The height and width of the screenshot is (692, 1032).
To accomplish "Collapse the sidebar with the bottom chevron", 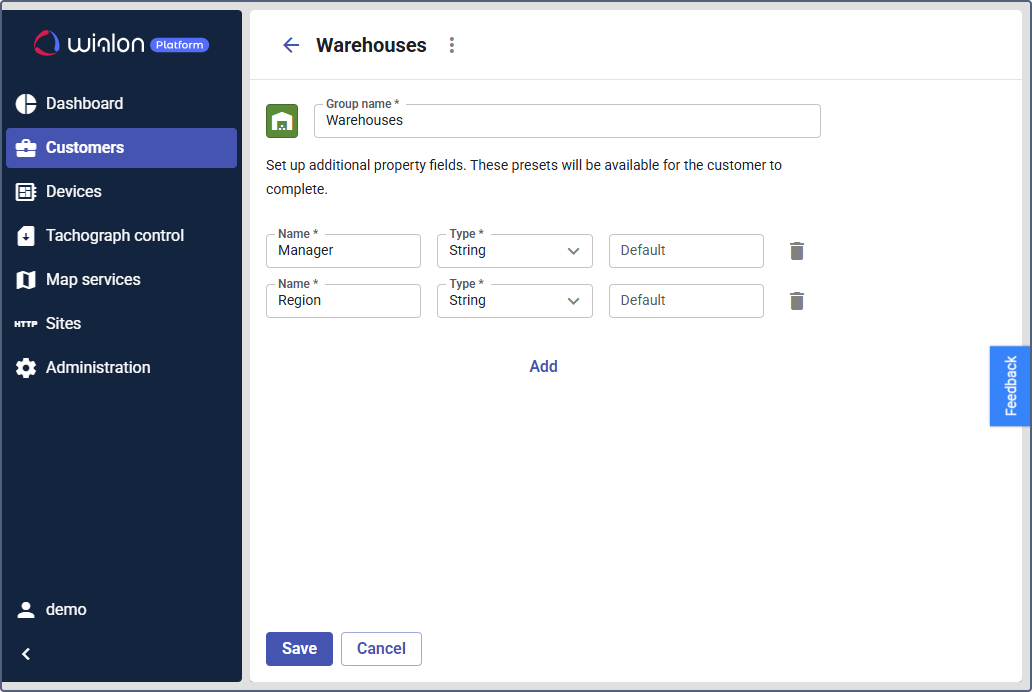I will tap(27, 654).
